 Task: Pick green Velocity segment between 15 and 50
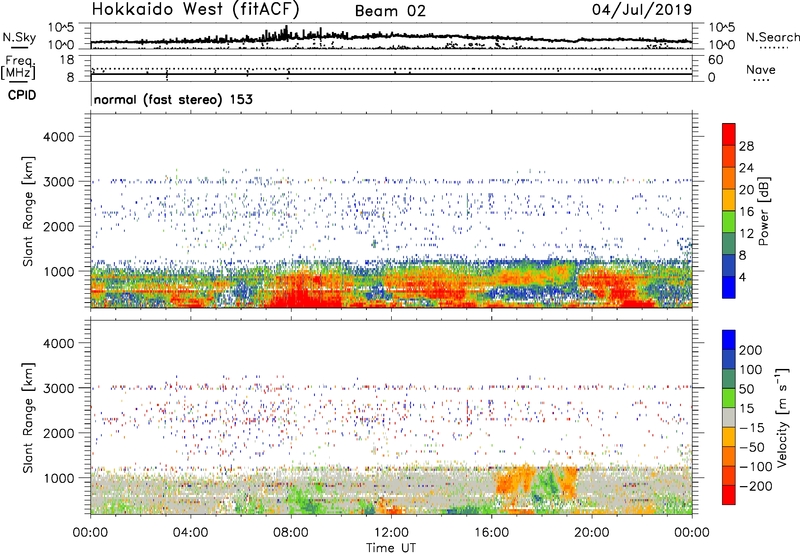click(729, 398)
